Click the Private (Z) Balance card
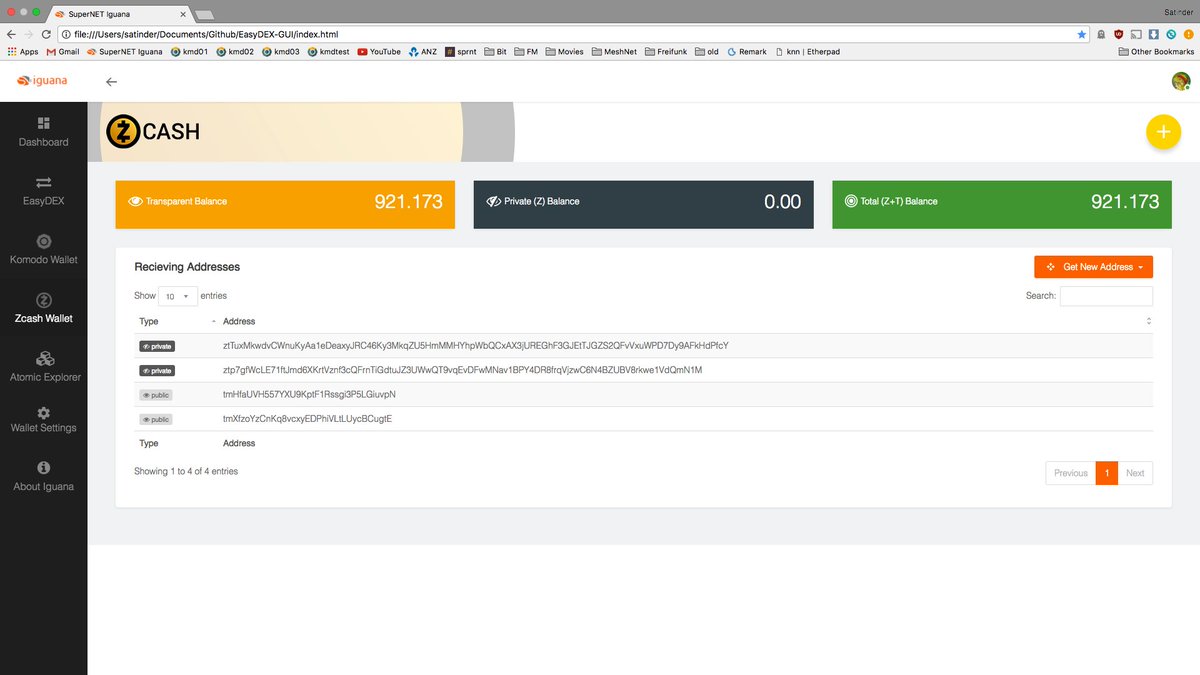Screen dimensions: 1200x675 tap(643, 204)
